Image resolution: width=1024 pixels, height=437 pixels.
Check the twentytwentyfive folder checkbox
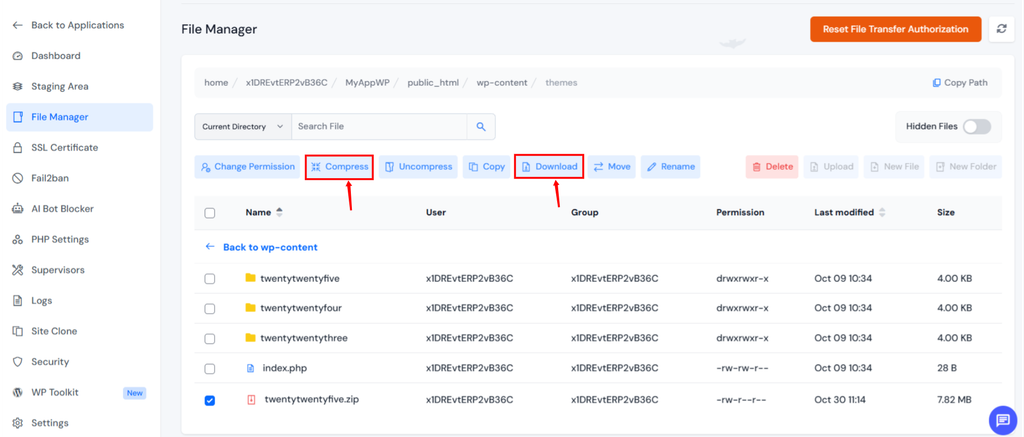(x=210, y=279)
